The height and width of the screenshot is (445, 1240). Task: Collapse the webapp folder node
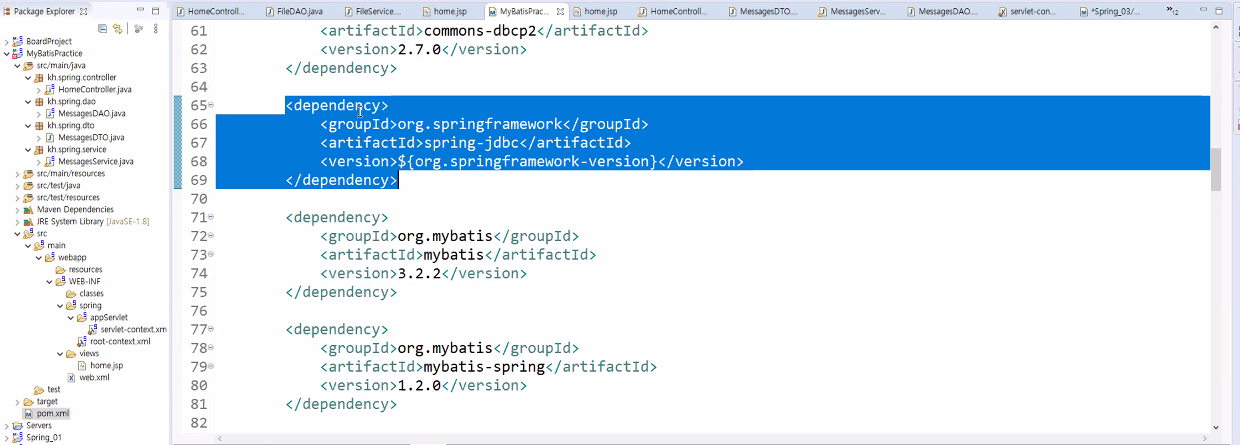39,257
